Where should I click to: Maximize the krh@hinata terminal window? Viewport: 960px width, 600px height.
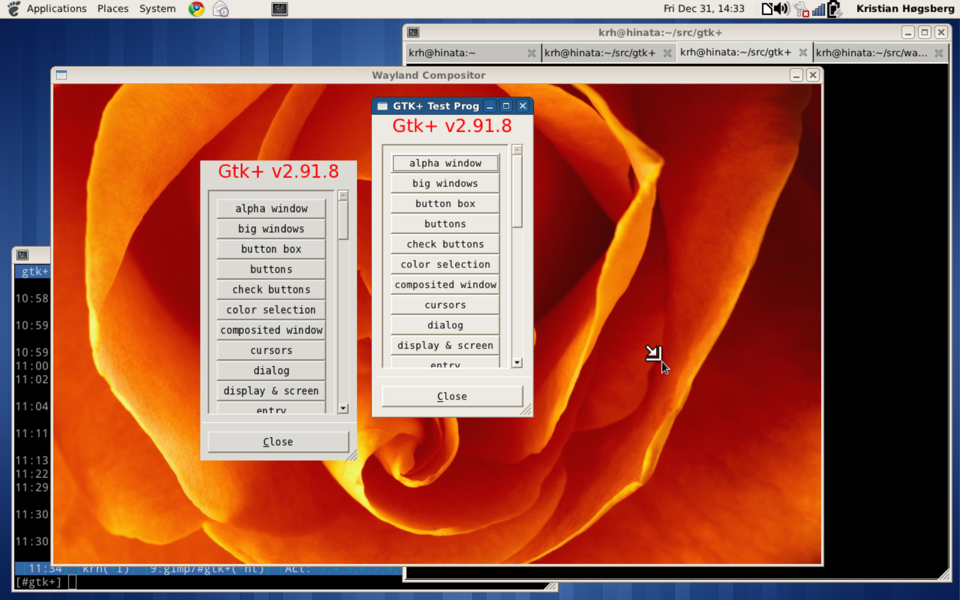tap(924, 32)
